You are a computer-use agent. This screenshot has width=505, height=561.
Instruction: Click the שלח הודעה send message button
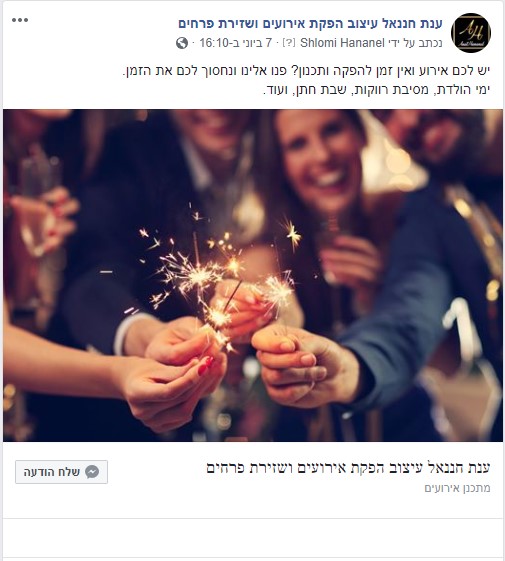click(61, 472)
